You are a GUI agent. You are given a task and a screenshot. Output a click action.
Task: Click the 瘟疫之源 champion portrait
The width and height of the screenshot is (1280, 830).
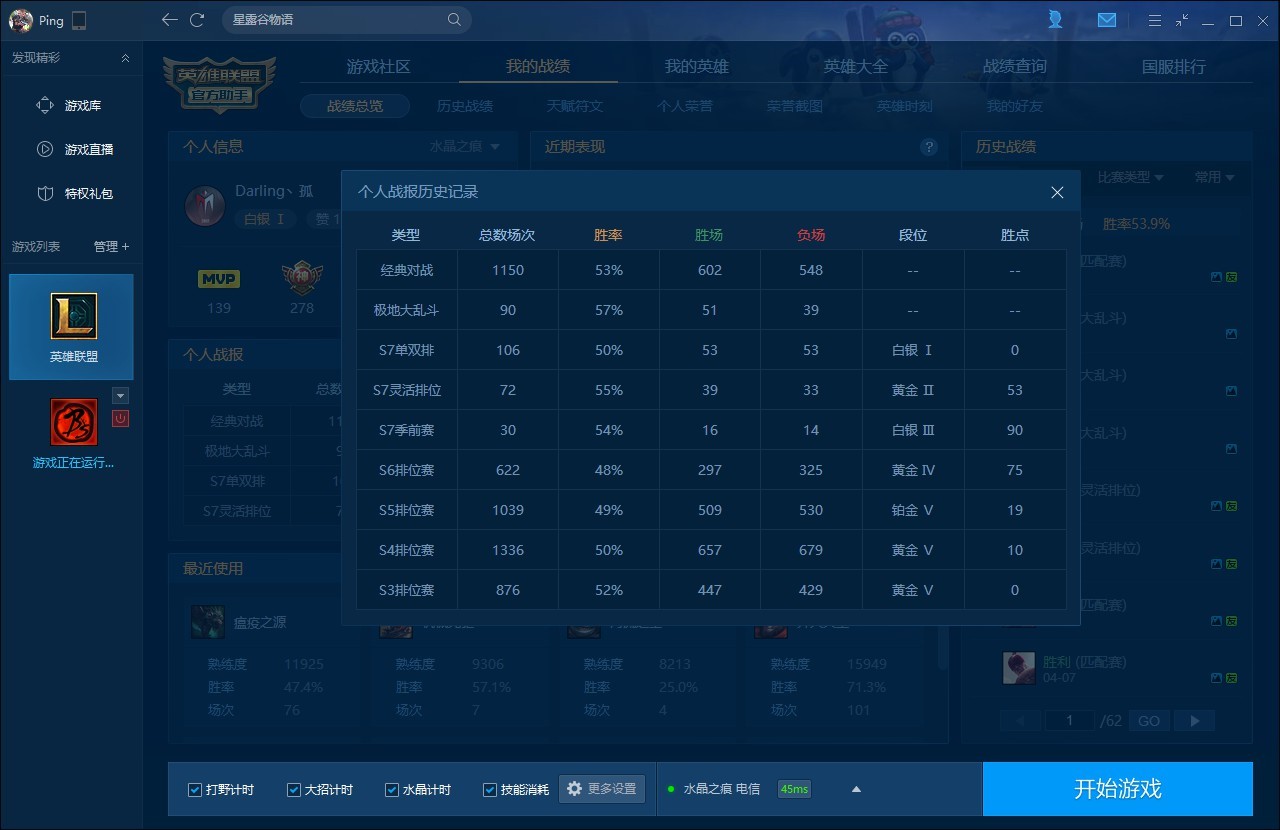click(208, 621)
